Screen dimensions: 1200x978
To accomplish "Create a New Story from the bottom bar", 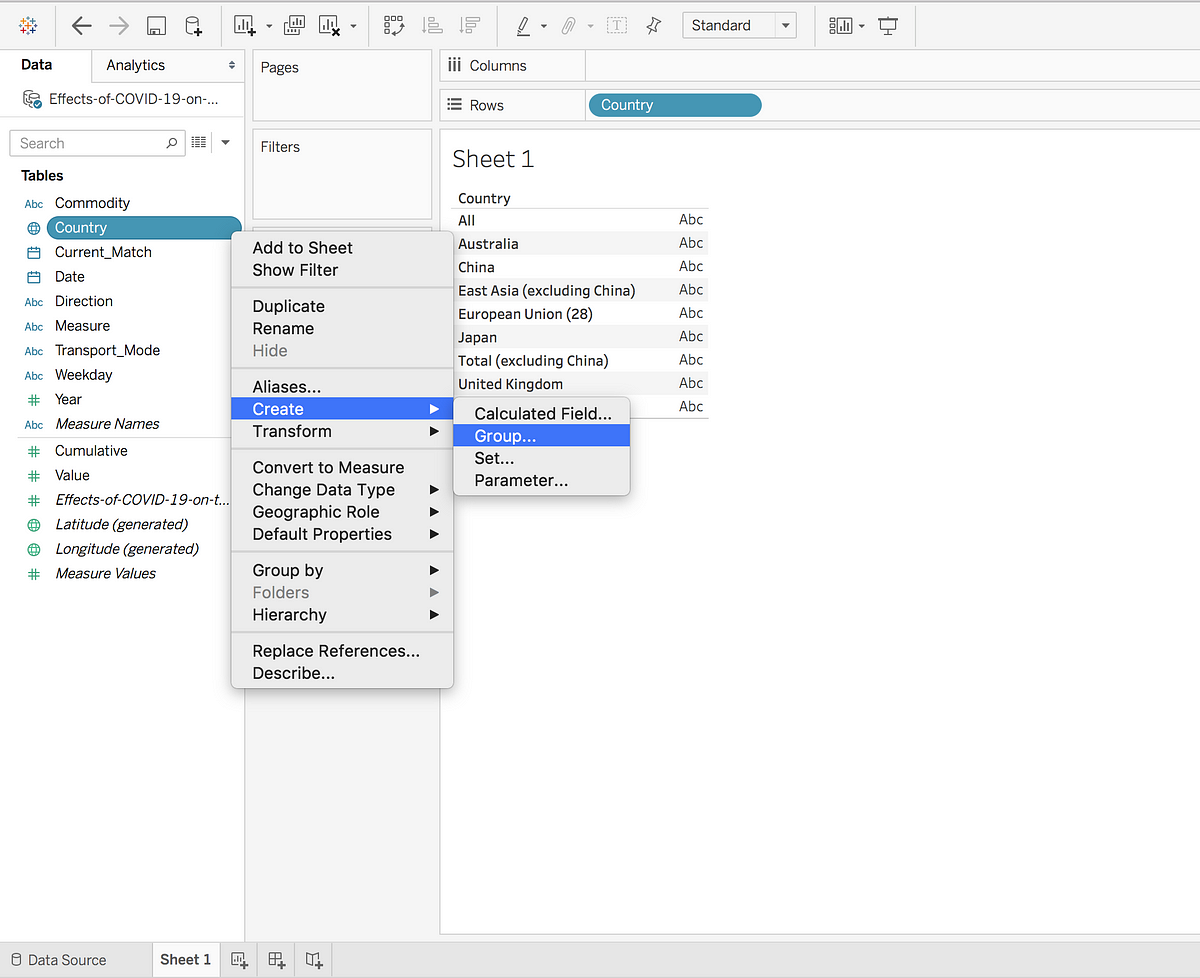I will pos(314,960).
